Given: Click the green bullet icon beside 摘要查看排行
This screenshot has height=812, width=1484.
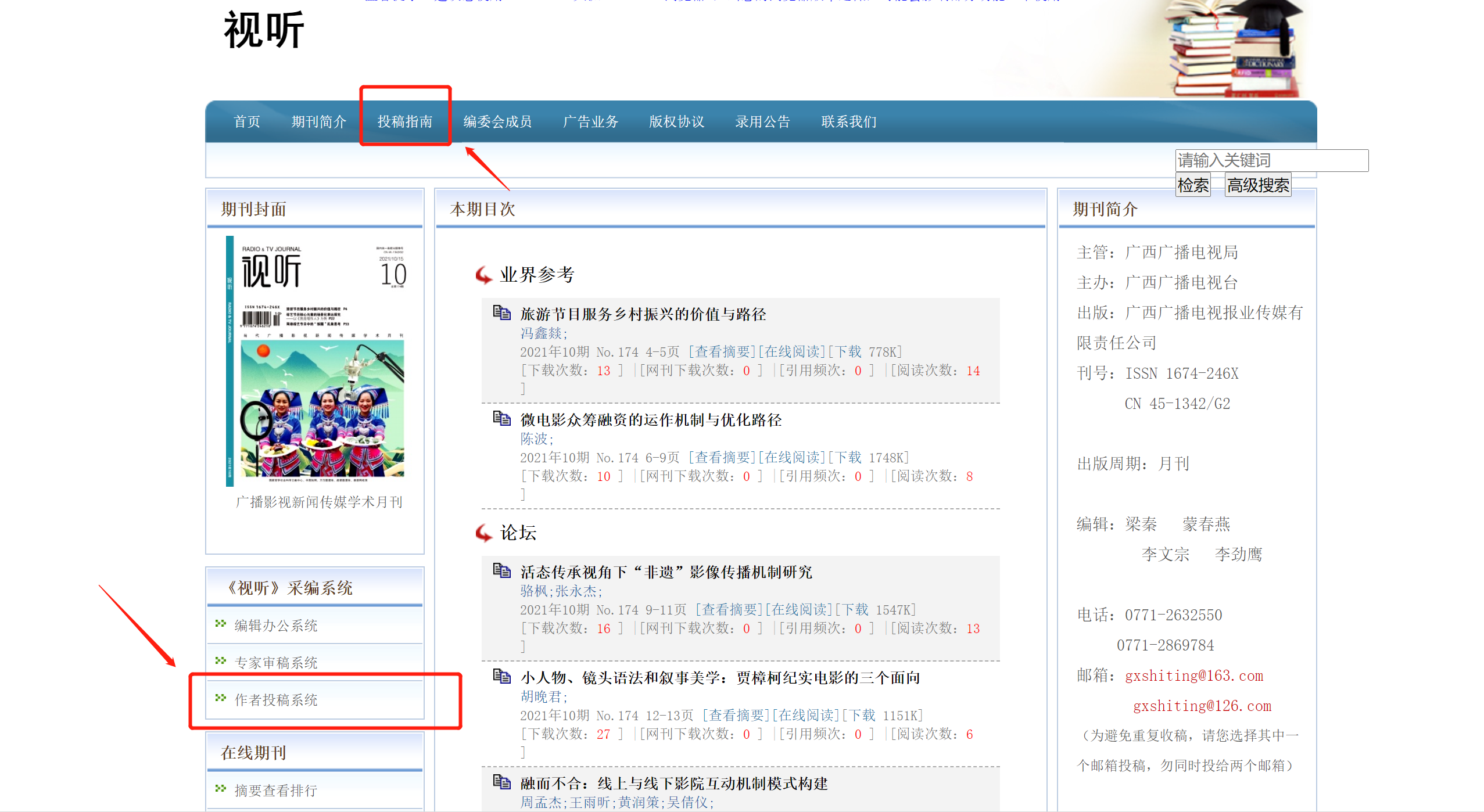Looking at the screenshot, I should tap(220, 789).
